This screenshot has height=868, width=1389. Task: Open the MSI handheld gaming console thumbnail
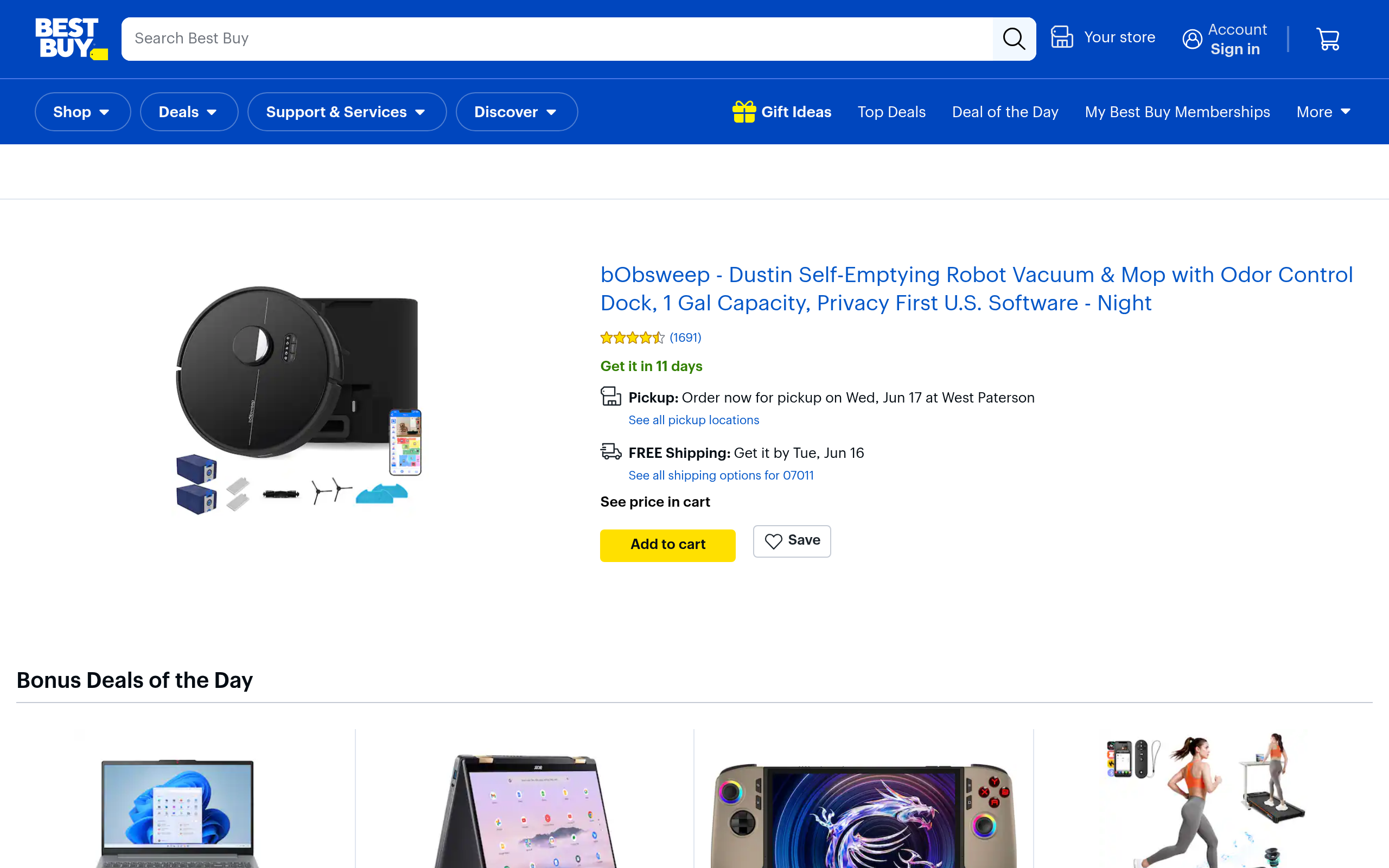863,815
